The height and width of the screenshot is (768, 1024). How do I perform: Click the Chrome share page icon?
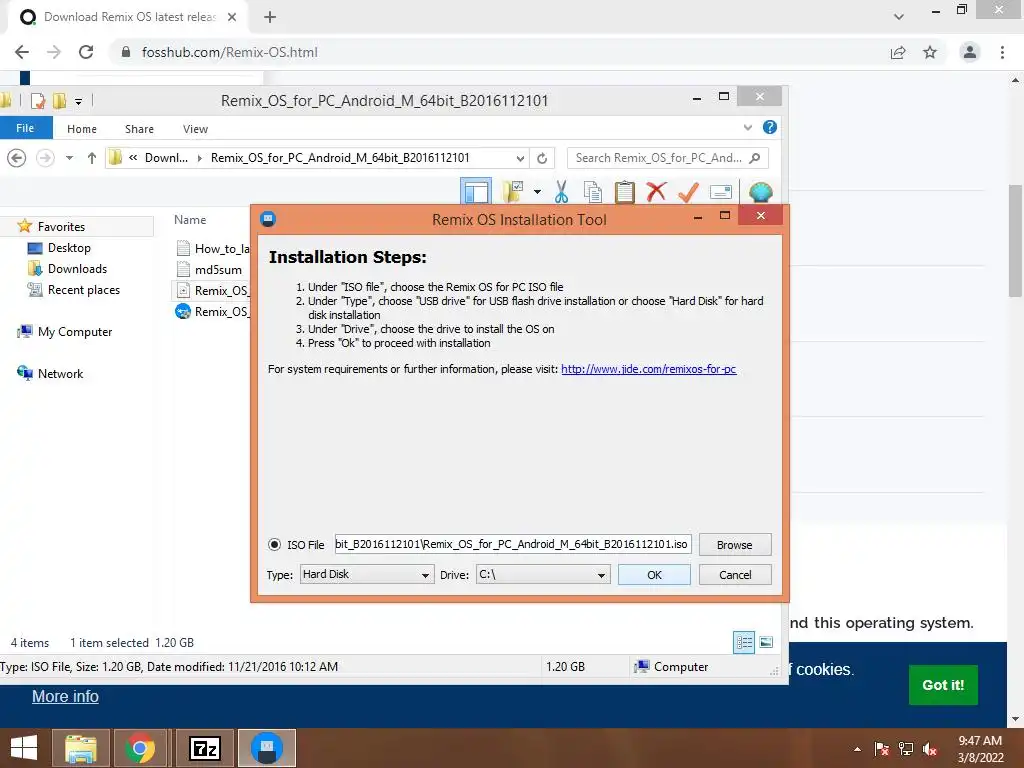pos(898,52)
